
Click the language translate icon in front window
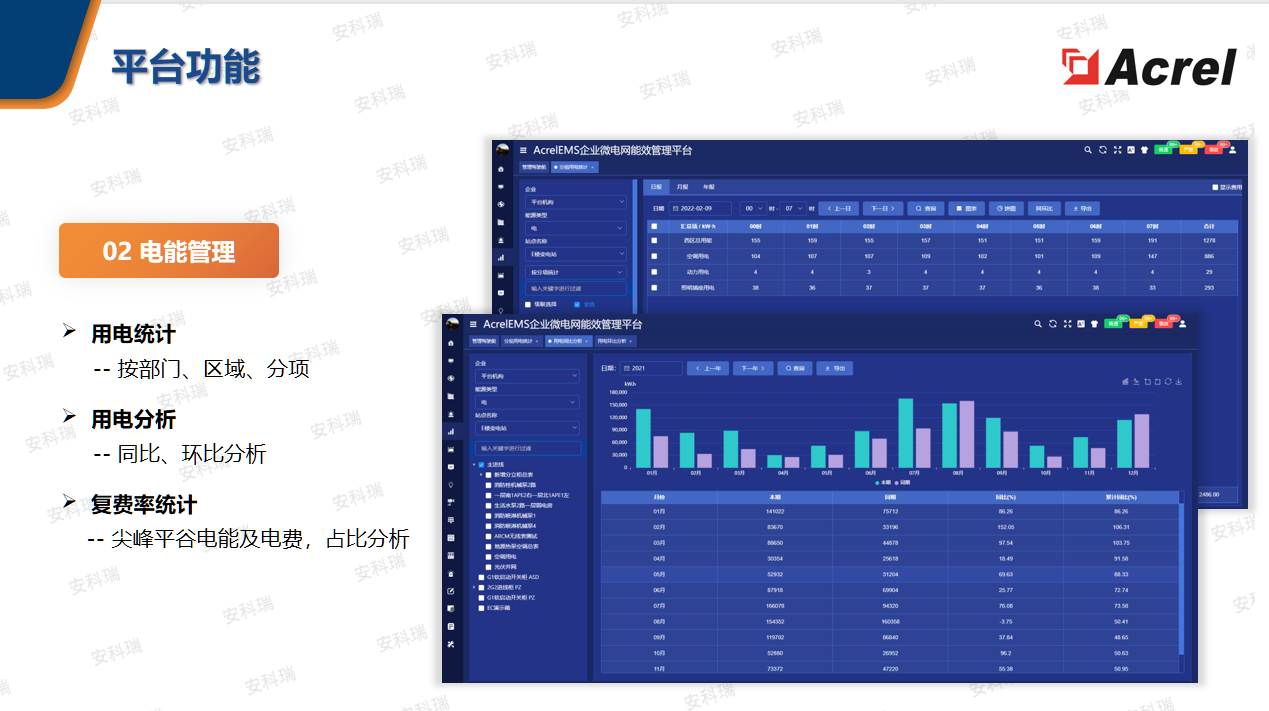[x=1081, y=324]
